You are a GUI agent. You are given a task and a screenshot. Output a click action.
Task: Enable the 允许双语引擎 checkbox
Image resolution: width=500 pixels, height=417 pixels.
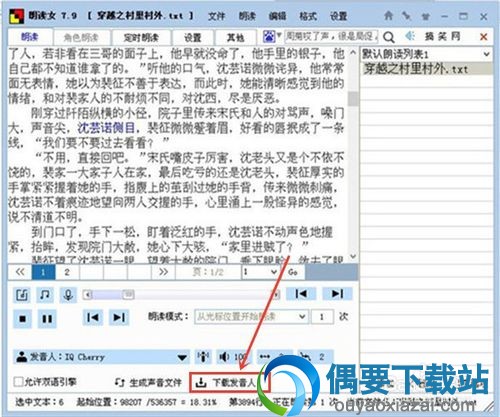19,382
